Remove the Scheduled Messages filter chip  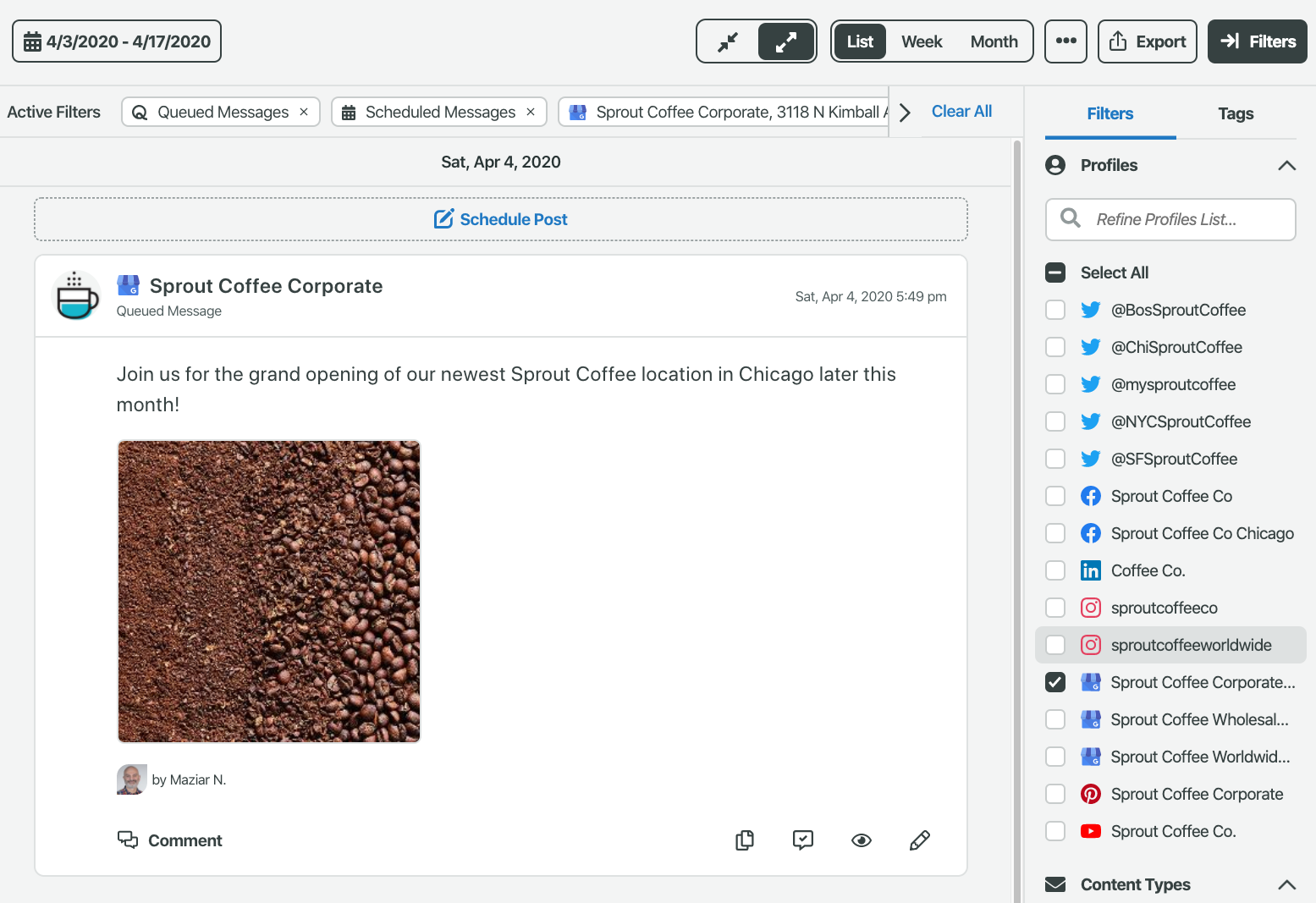pos(531,112)
